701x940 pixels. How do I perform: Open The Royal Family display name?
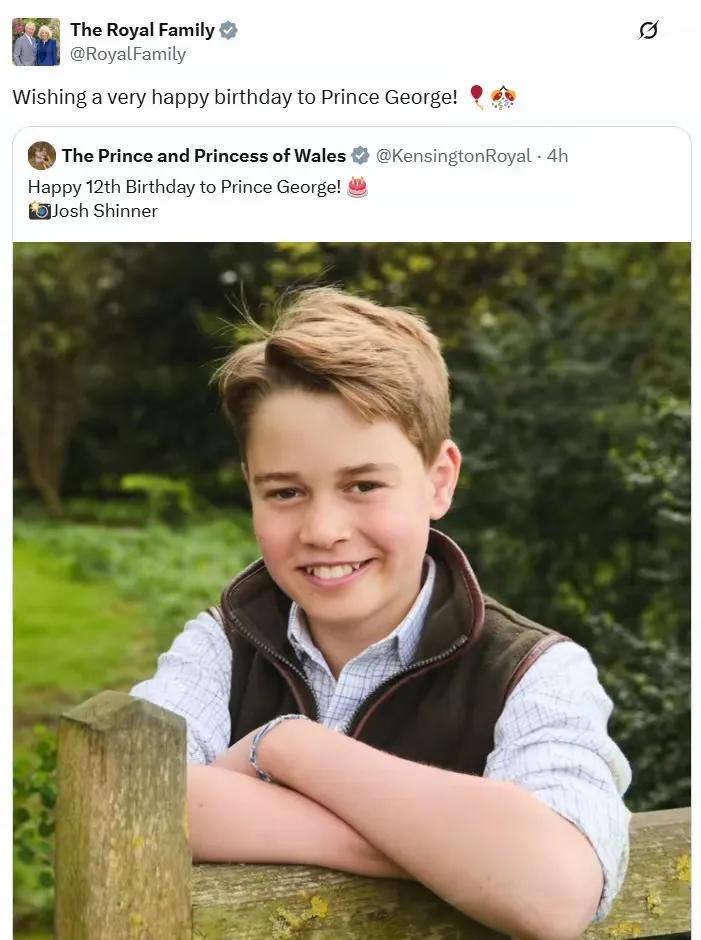click(142, 30)
